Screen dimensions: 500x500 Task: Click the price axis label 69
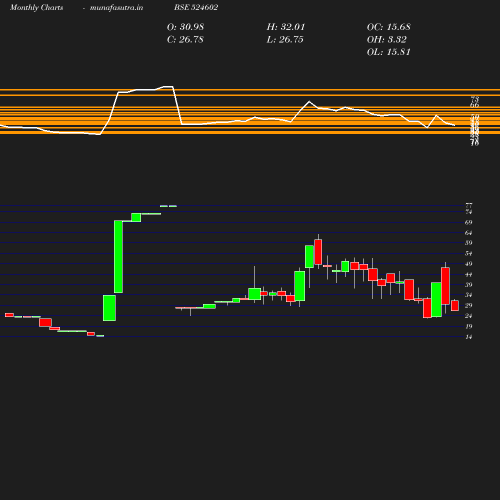point(469,222)
